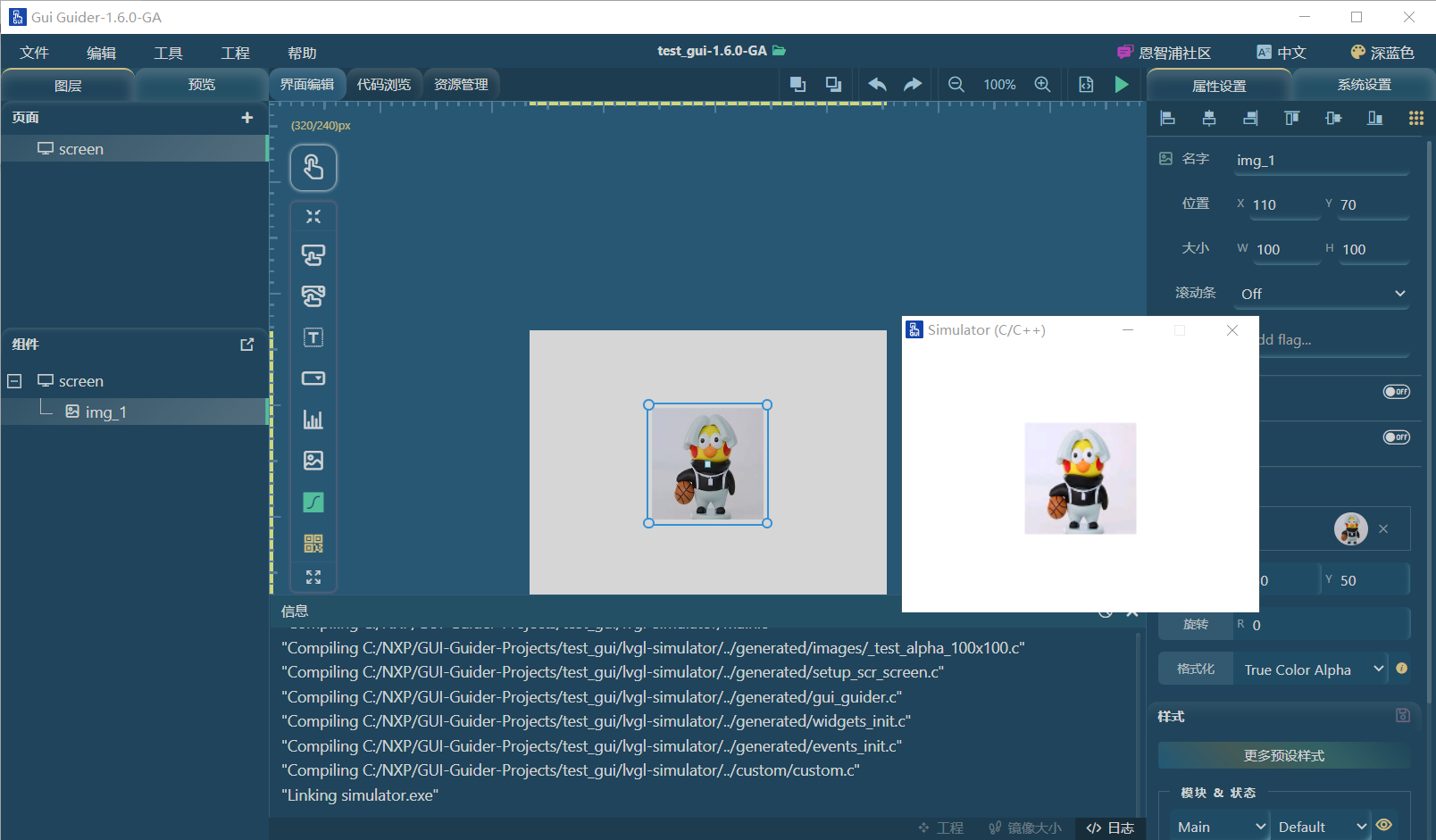Viewport: 1436px width, 840px height.
Task: Select the image button widget tool
Action: point(313,295)
